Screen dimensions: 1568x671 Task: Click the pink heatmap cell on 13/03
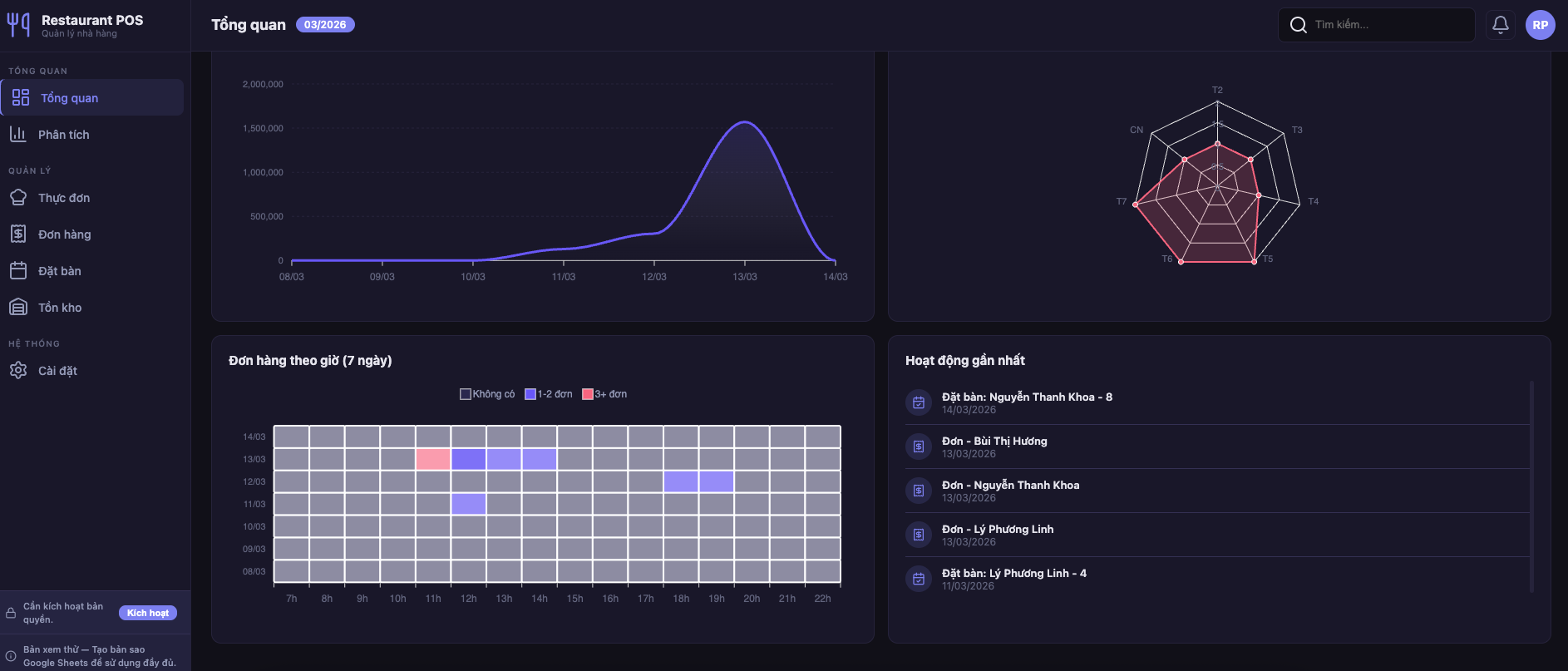coord(433,459)
